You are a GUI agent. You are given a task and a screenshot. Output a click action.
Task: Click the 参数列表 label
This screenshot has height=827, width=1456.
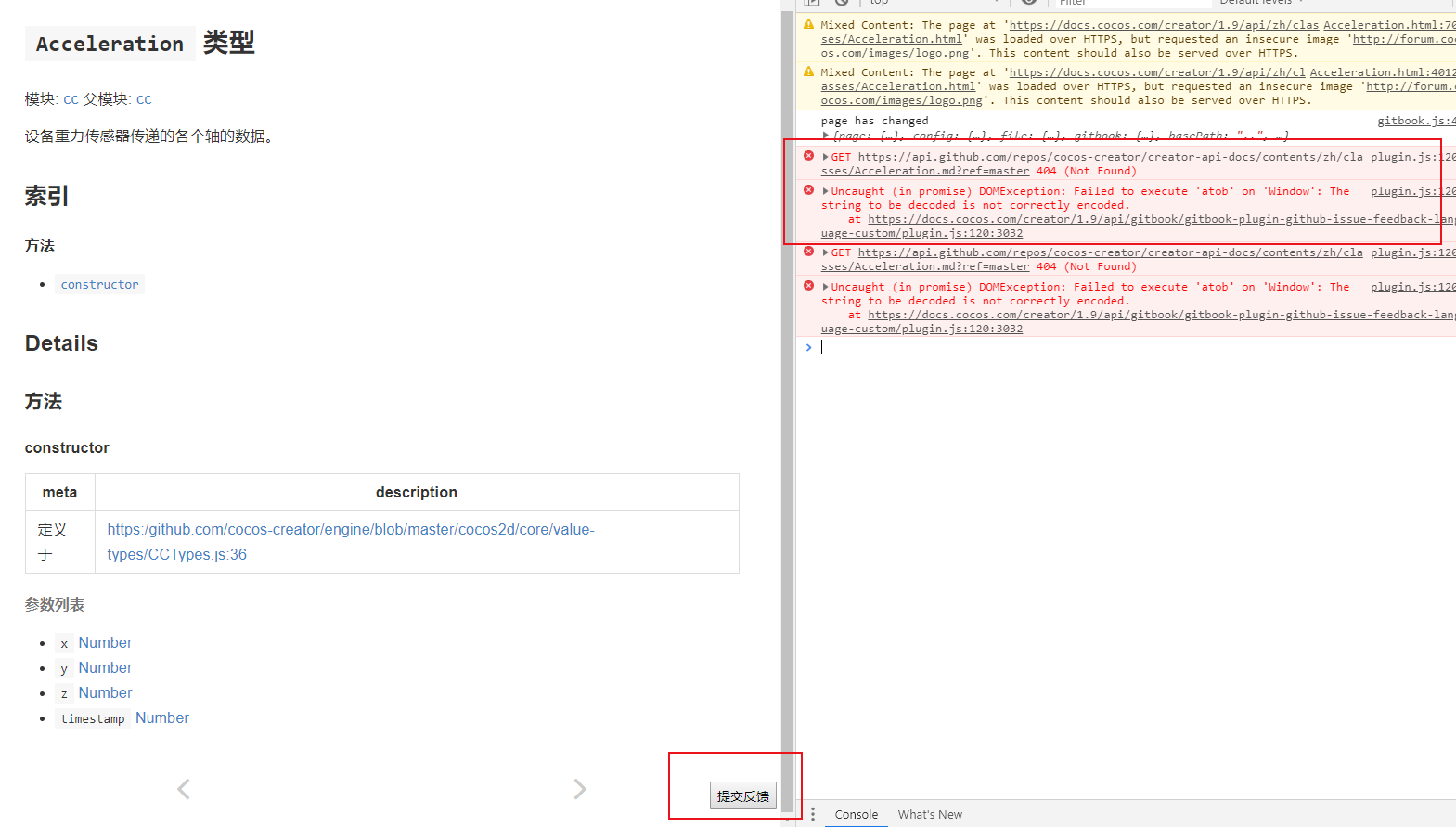coord(55,604)
